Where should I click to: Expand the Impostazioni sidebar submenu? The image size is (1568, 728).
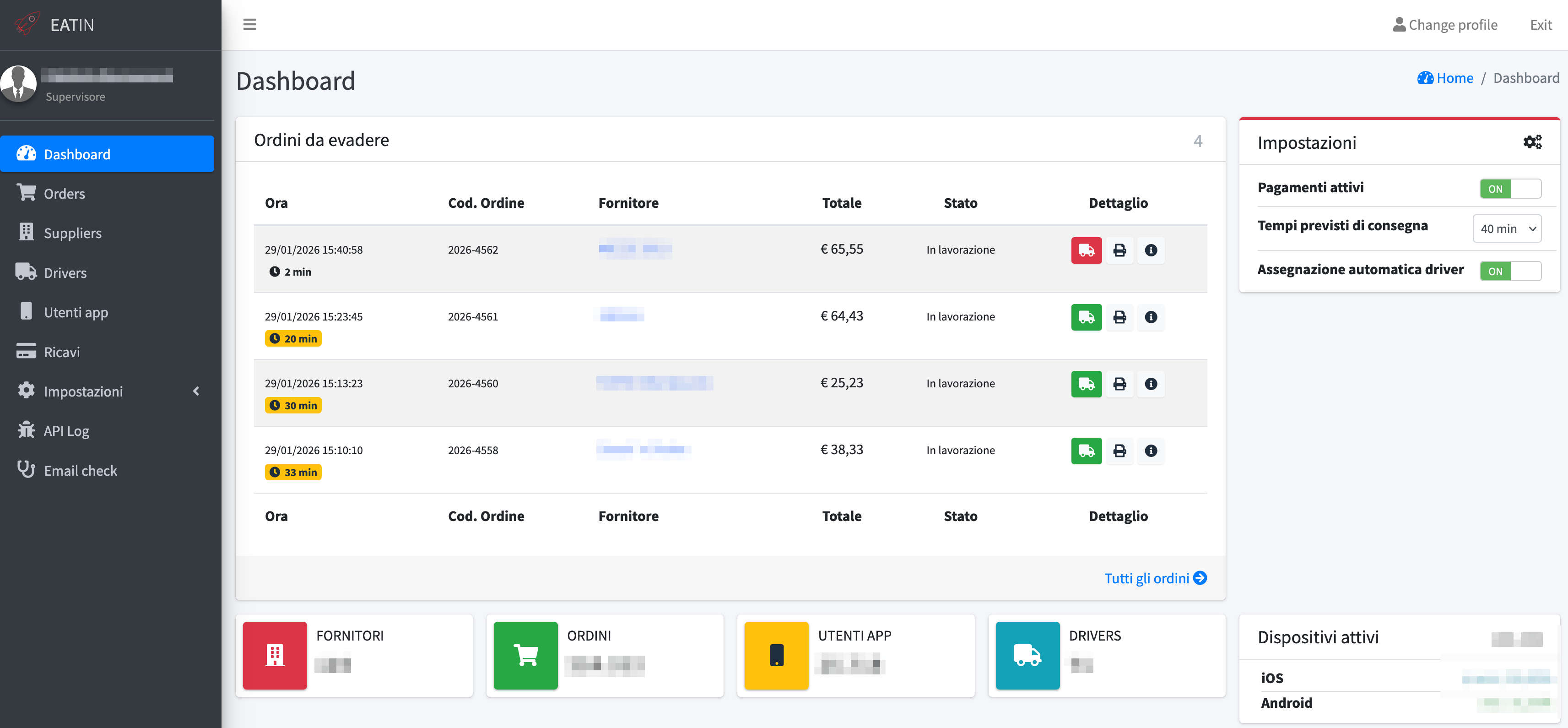[x=107, y=391]
